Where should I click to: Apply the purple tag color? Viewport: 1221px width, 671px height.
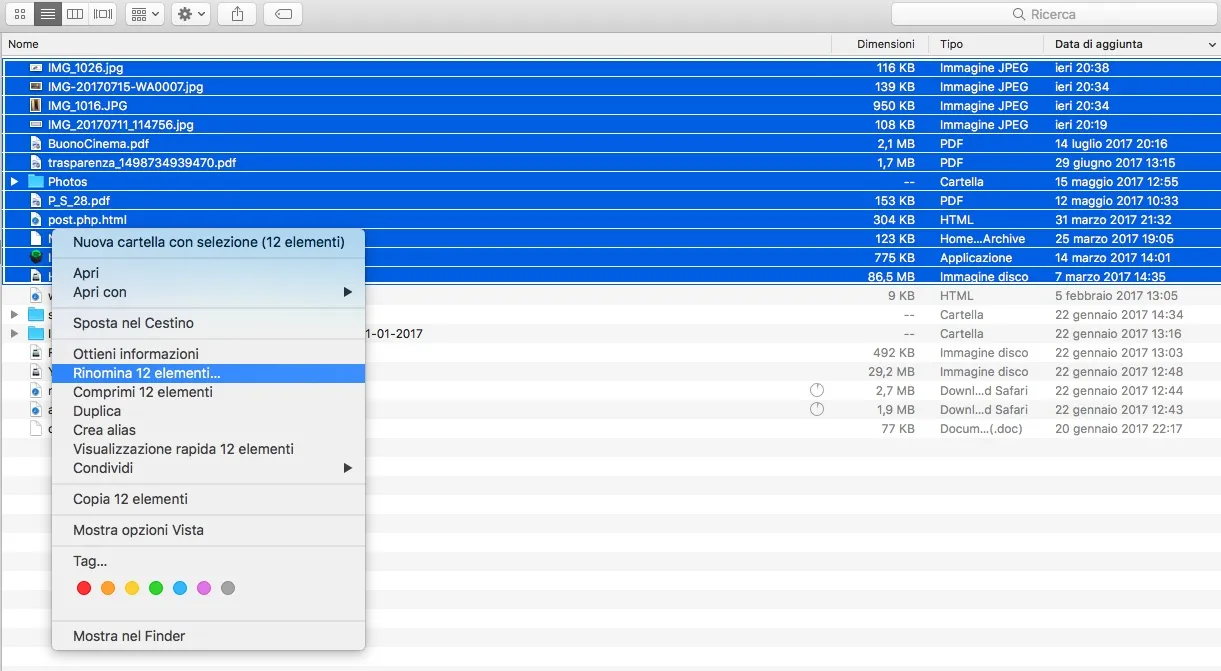(204, 588)
